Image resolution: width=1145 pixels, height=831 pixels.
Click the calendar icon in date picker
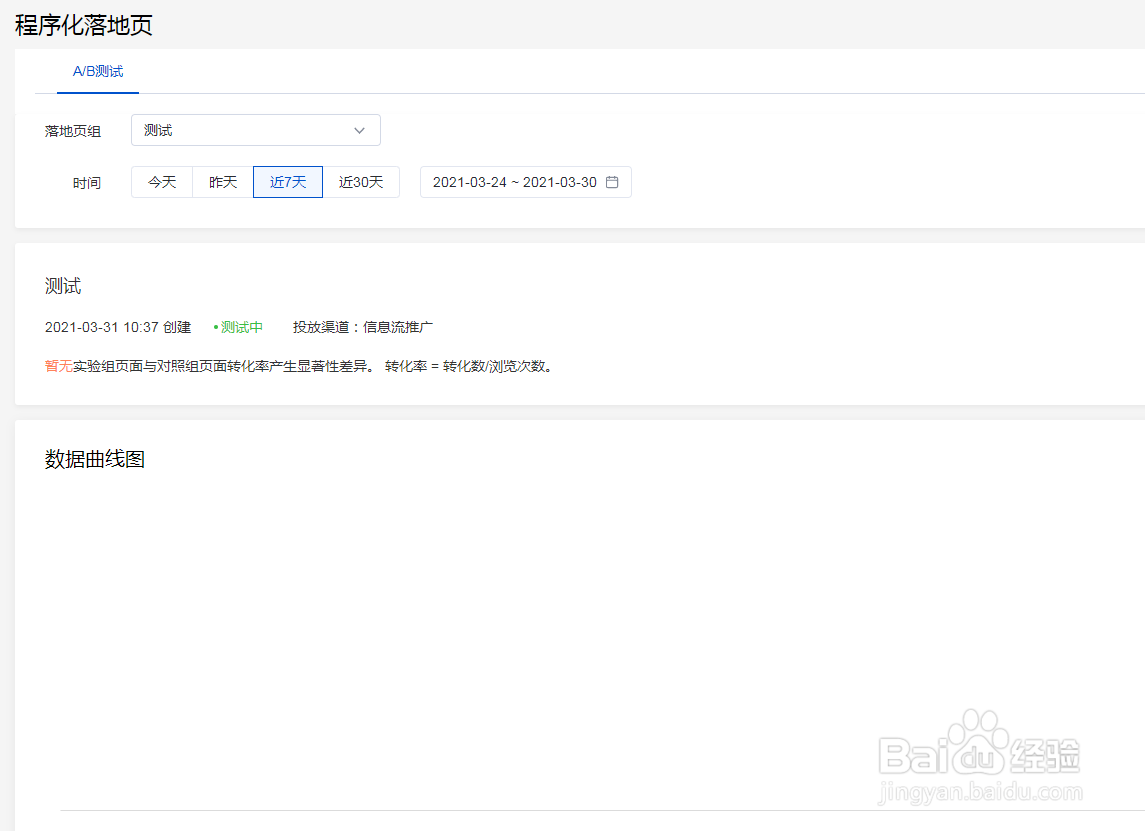[612, 182]
